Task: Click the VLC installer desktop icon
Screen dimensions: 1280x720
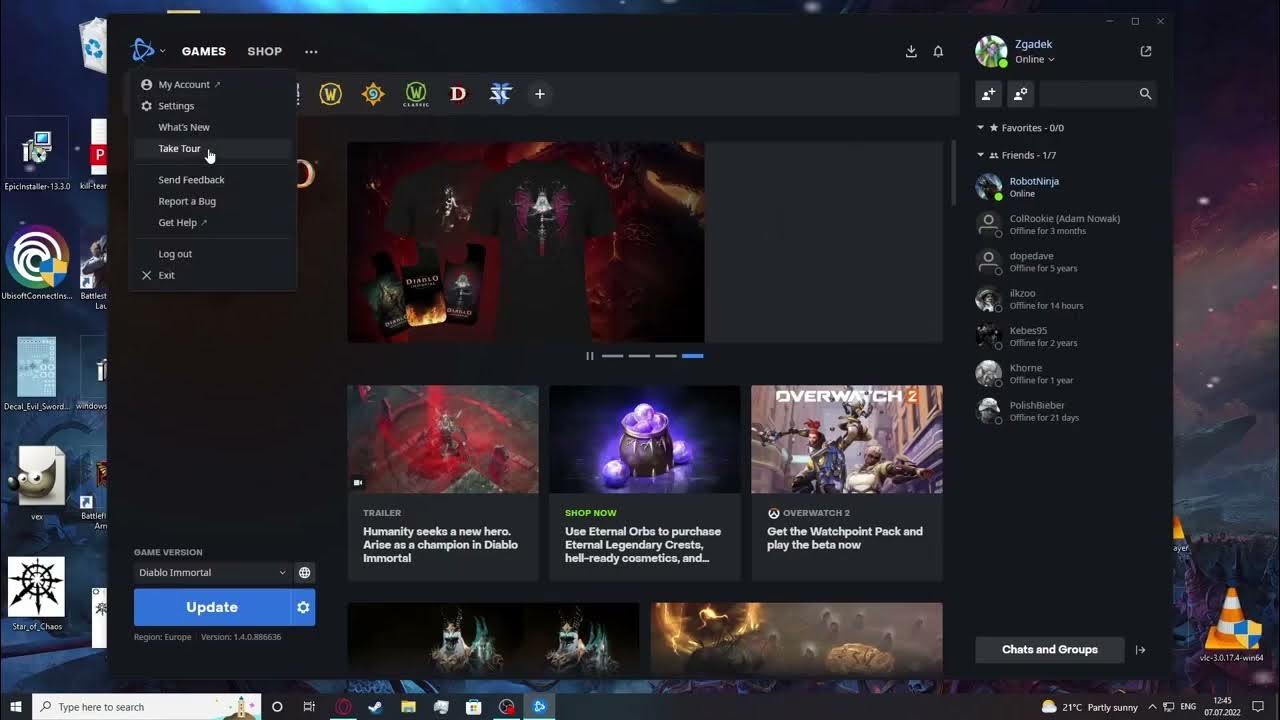Action: pyautogui.click(x=1232, y=626)
